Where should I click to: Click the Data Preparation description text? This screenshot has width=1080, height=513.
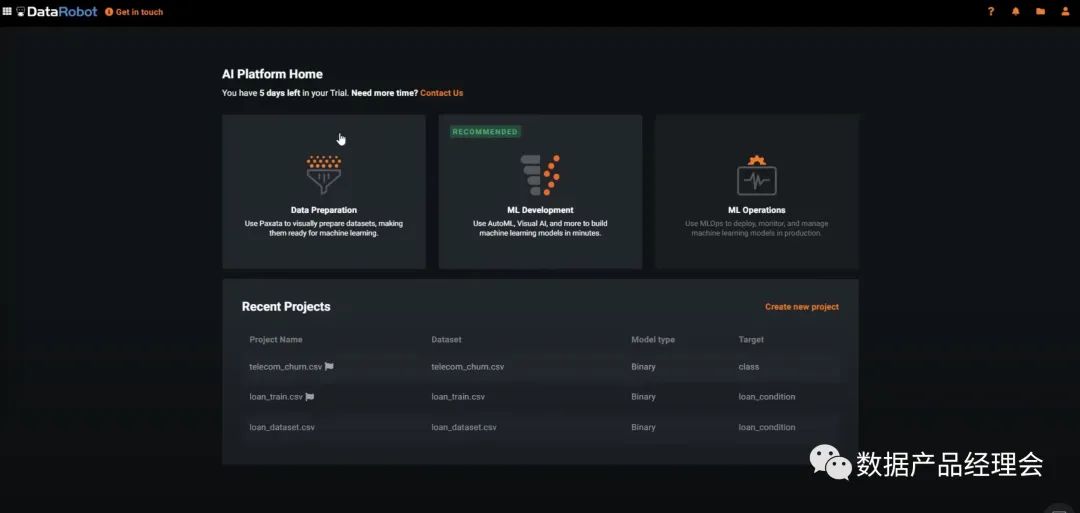tap(324, 228)
